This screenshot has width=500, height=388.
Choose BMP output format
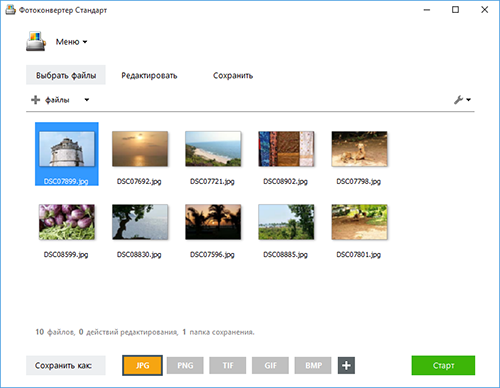pyautogui.click(x=313, y=365)
